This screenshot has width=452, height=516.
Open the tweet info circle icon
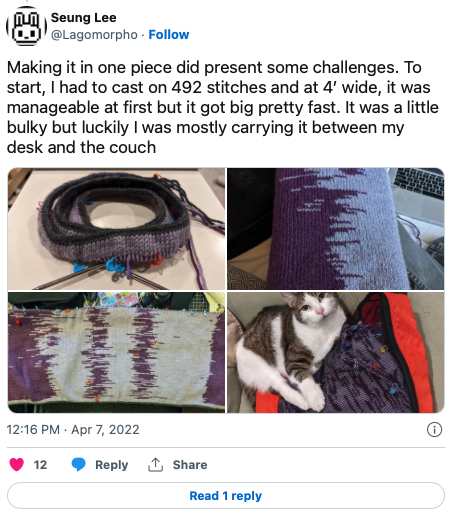434,430
